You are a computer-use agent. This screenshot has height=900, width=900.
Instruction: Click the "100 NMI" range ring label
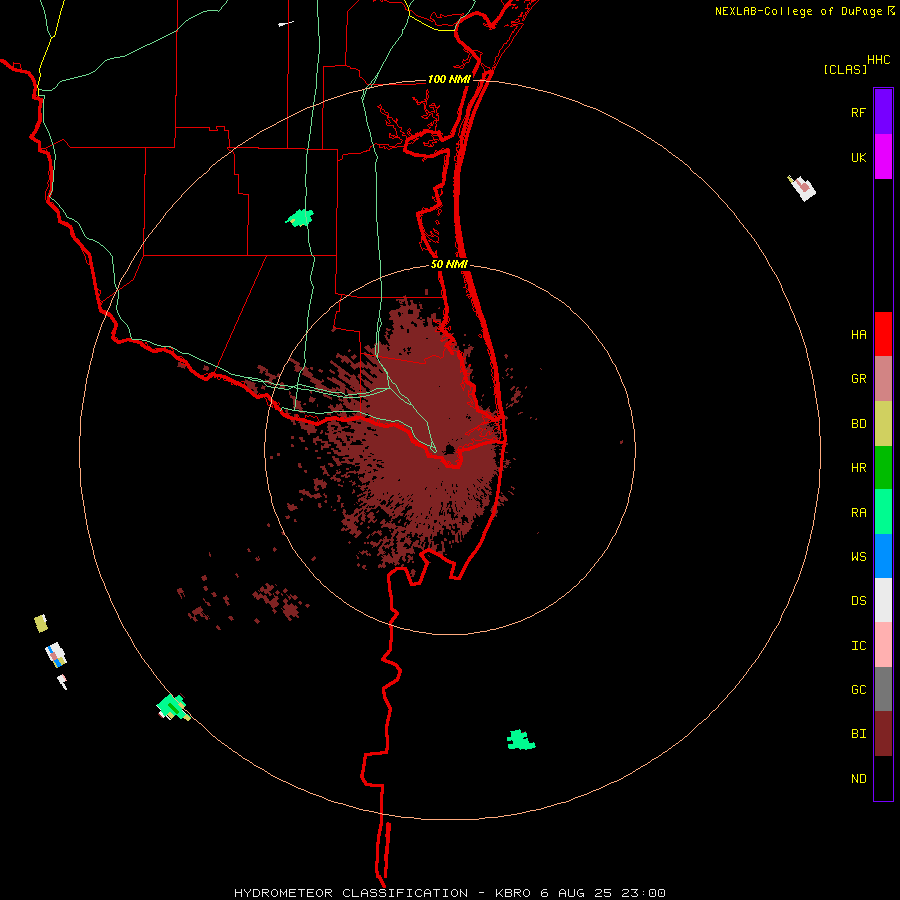[x=449, y=79]
